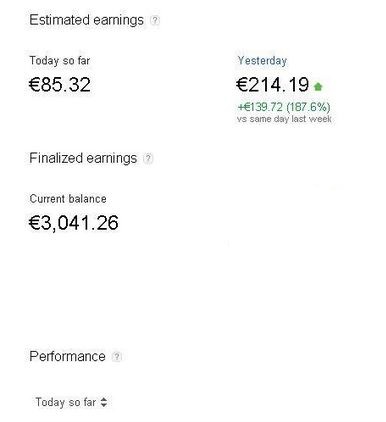Screen dimensions: 386x422
Task: Click the up-down arrows on Today so far selector
Action: pyautogui.click(x=104, y=402)
